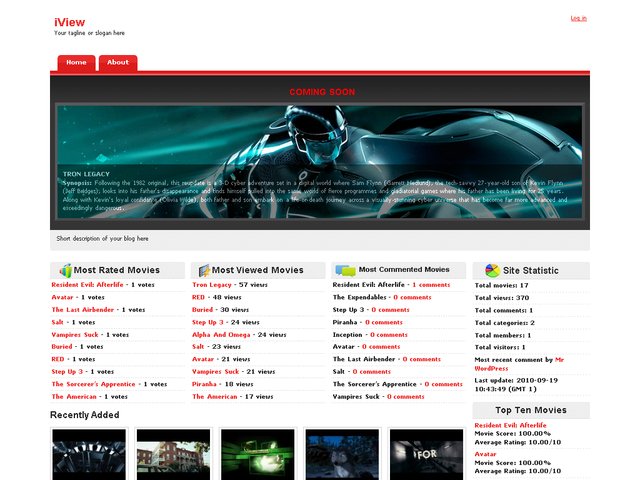Open the Recently Added thumbnail with FOR text
This screenshot has height=480, width=640.
coord(427,454)
